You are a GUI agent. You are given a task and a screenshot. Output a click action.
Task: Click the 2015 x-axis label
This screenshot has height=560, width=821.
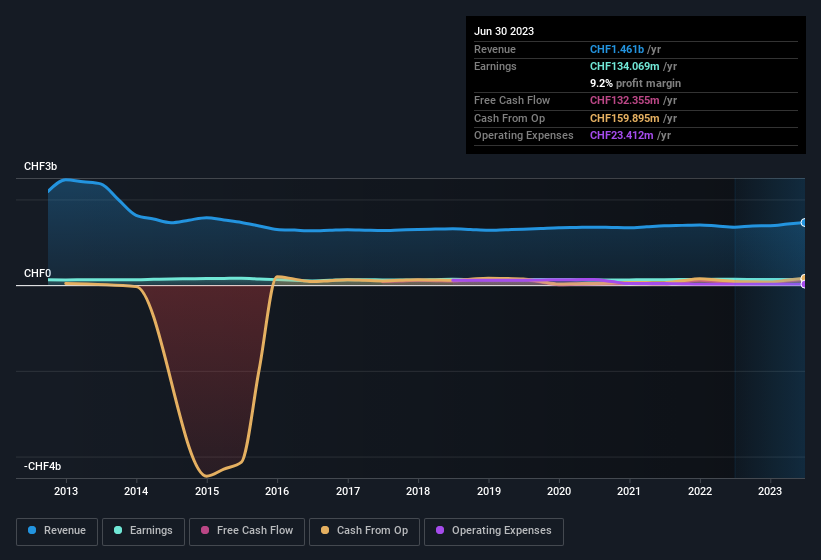click(x=207, y=491)
